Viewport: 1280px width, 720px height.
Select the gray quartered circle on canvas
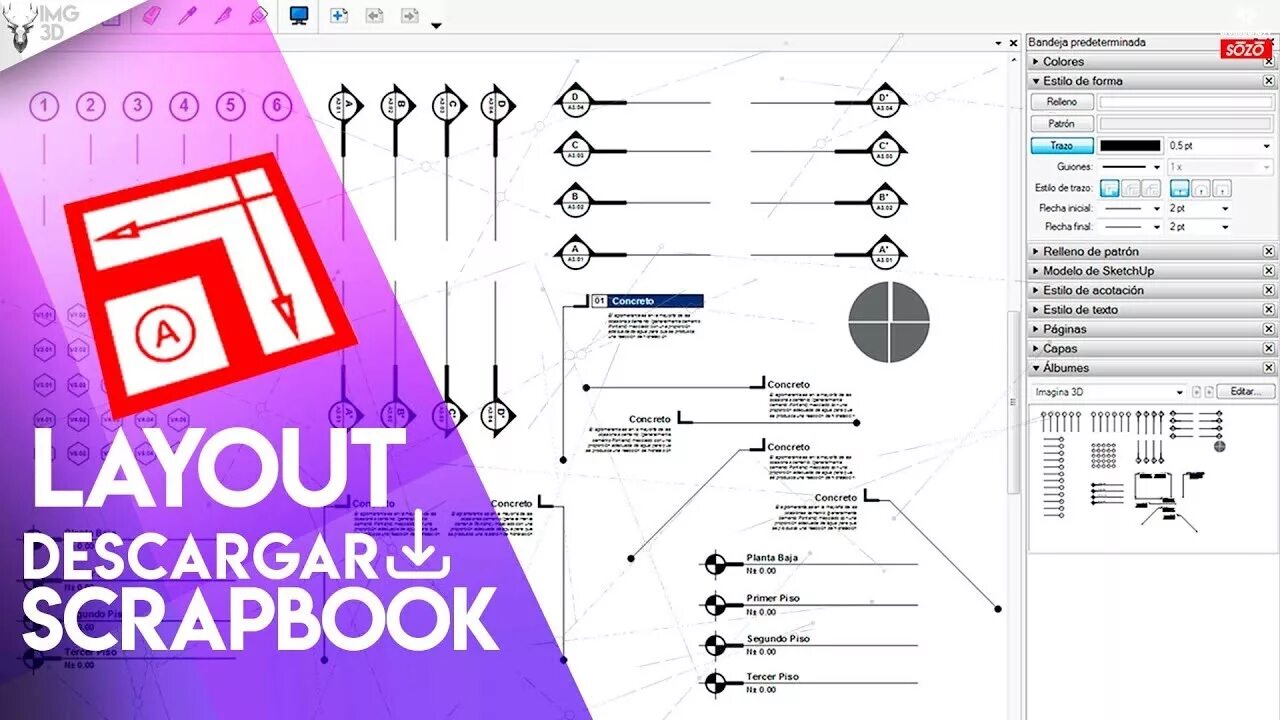pyautogui.click(x=889, y=322)
